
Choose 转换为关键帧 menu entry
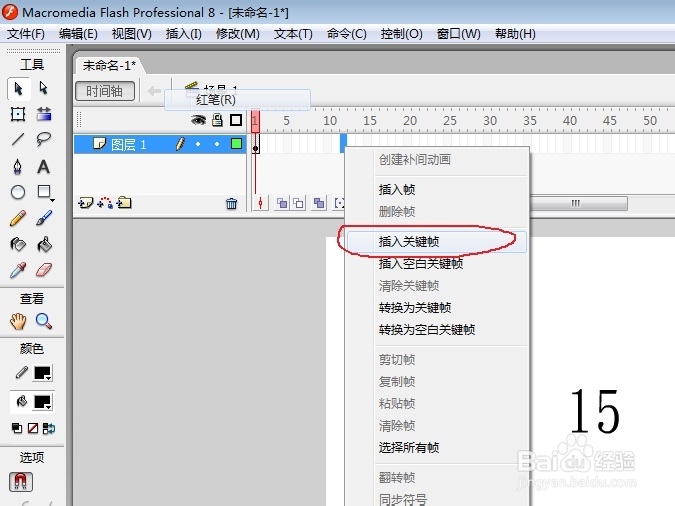pyautogui.click(x=437, y=307)
